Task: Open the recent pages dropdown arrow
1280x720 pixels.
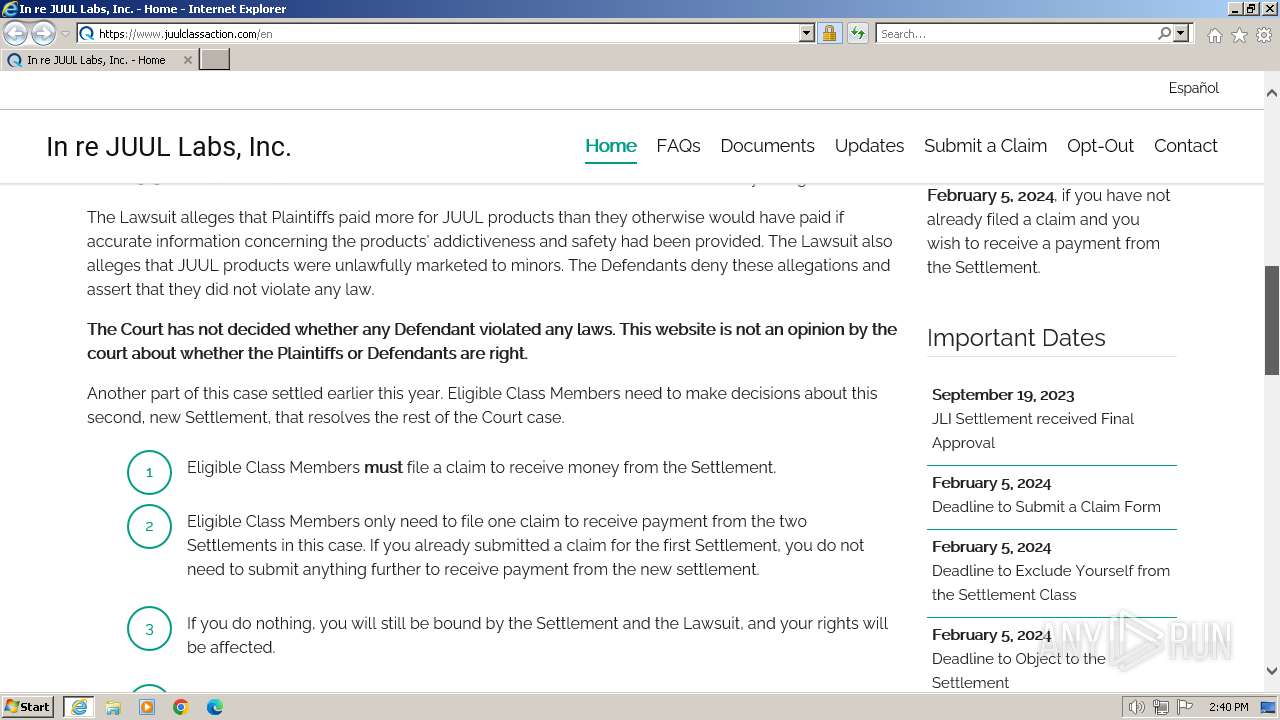Action: click(x=65, y=34)
